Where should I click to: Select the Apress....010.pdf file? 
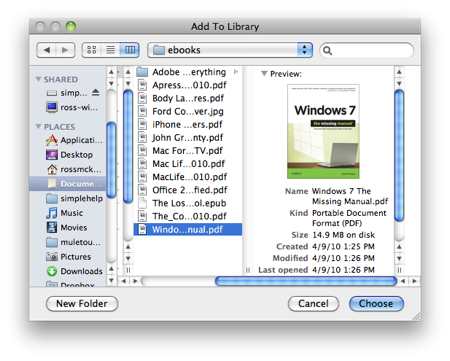(187, 85)
